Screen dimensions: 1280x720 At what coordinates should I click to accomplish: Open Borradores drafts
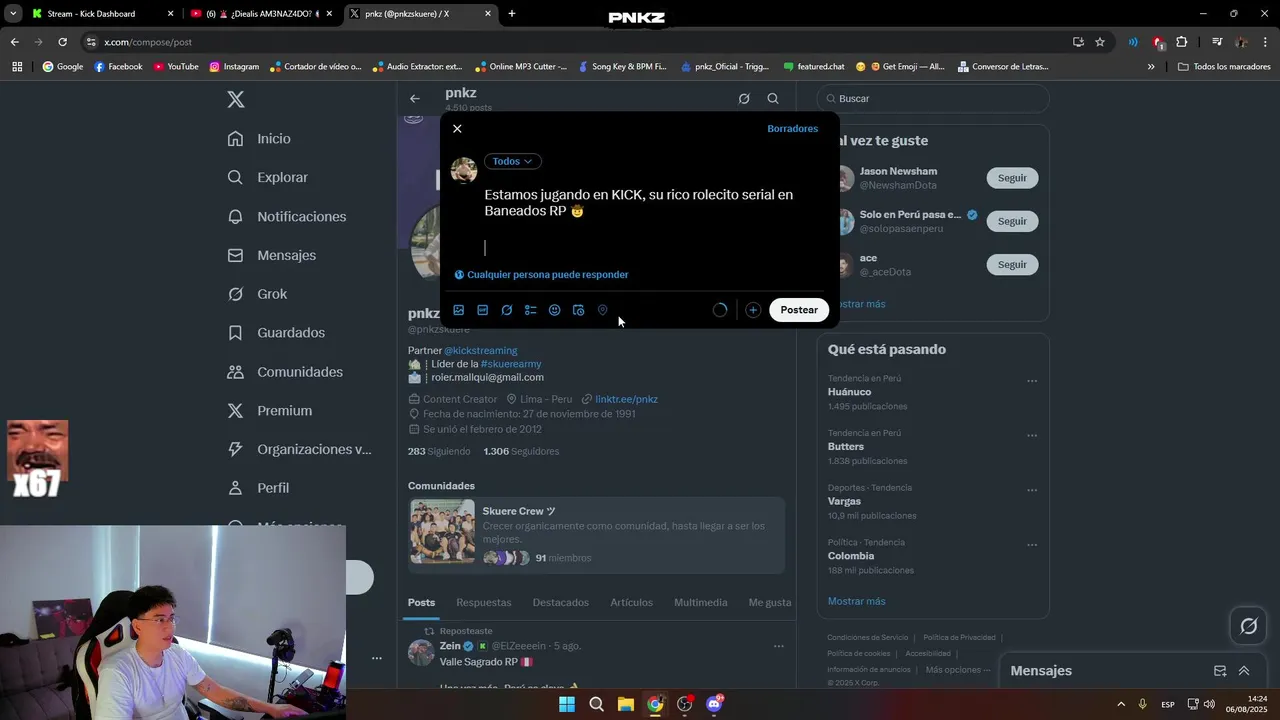click(x=792, y=129)
